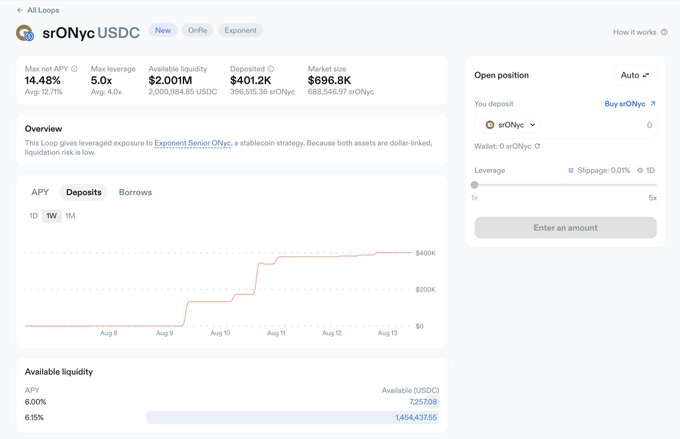
Task: Click the Slippage: 0.01% setting
Action: tap(603, 170)
